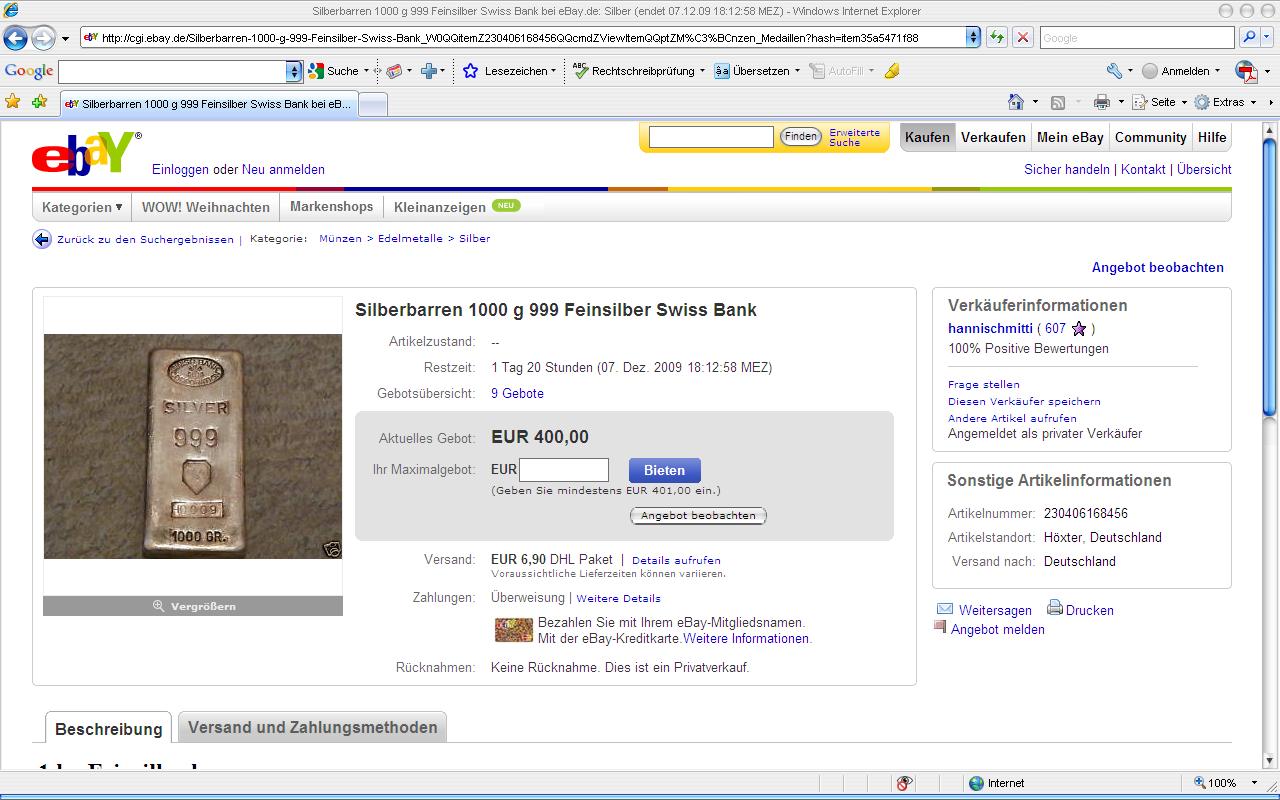Click the Favorites star icon
The image size is (1280, 800).
pos(13,102)
